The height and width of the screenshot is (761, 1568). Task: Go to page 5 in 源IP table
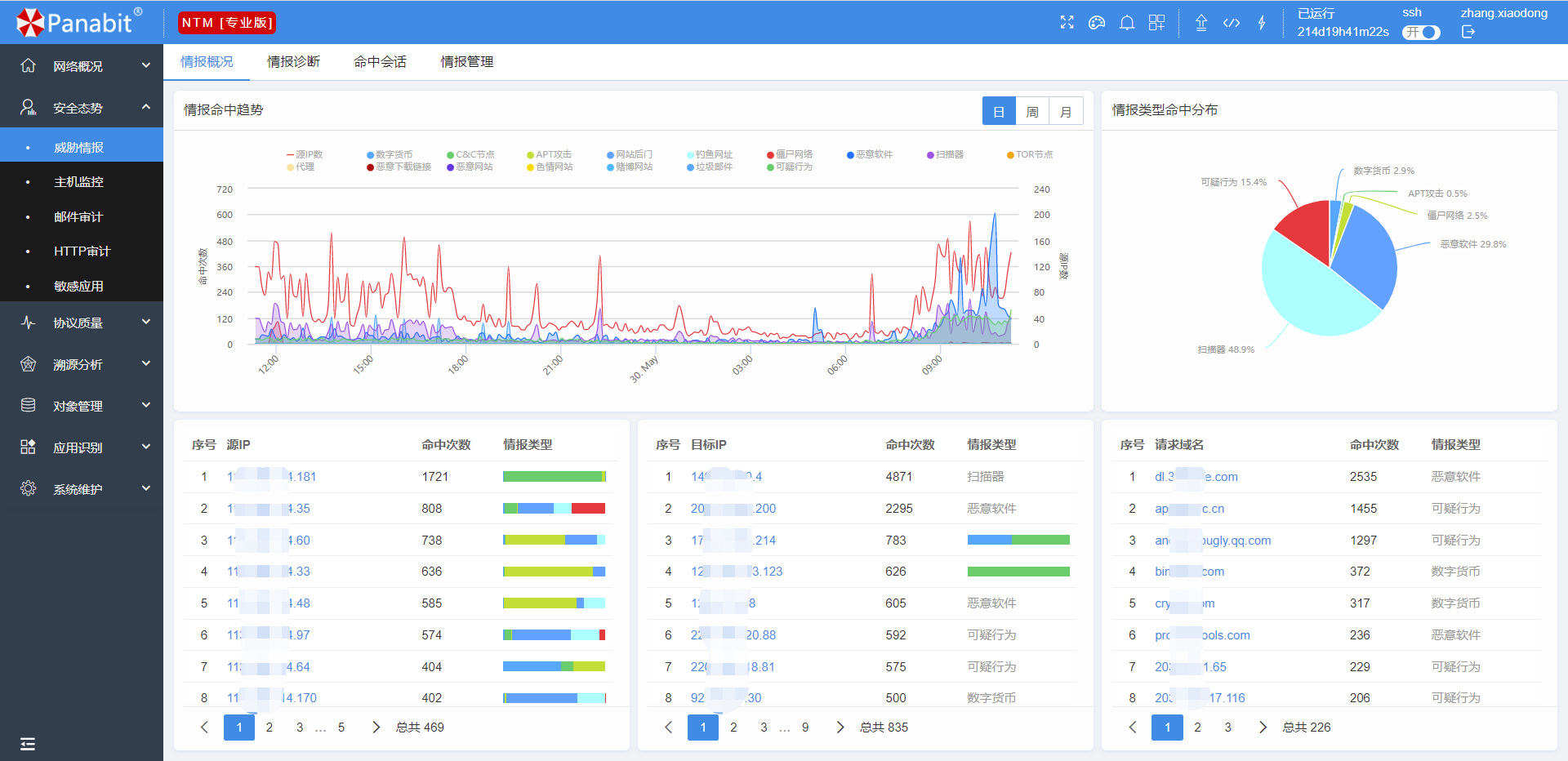click(341, 727)
